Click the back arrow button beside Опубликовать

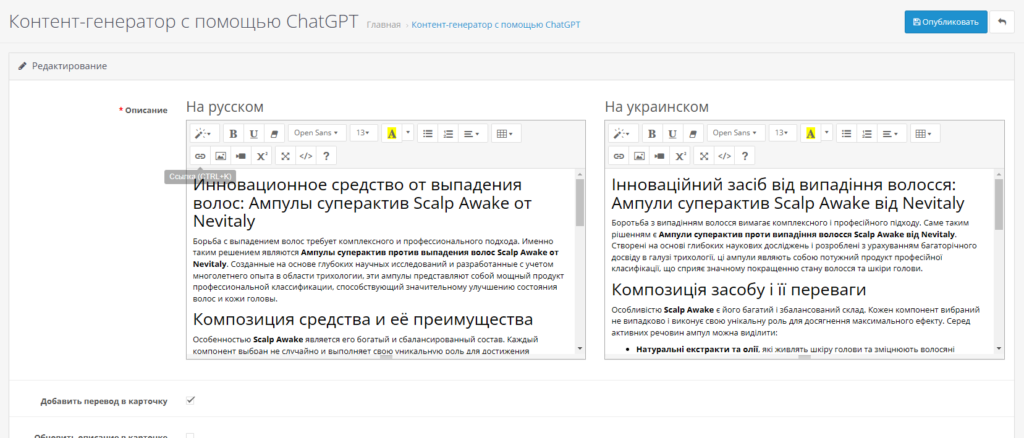pos(1000,21)
